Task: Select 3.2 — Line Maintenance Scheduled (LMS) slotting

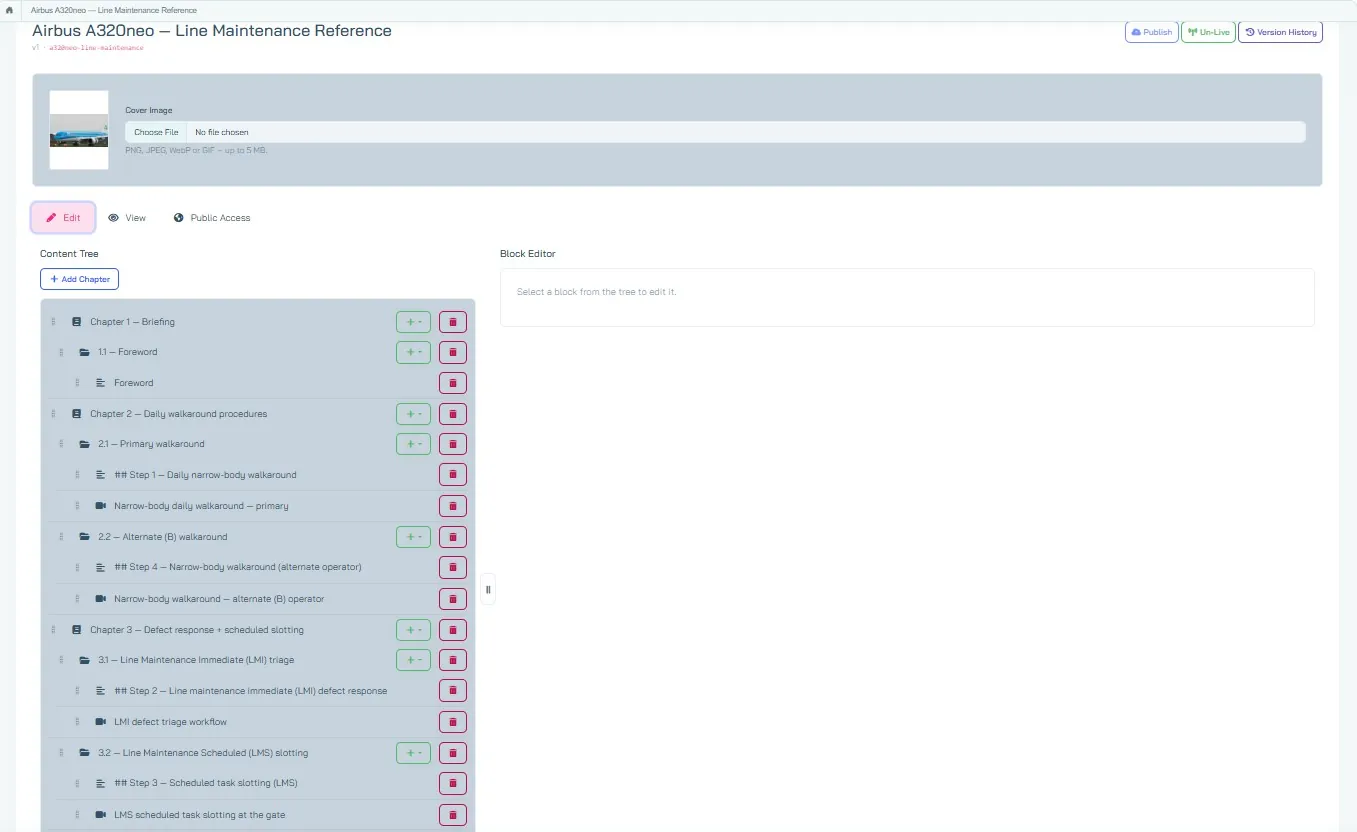Action: point(203,753)
